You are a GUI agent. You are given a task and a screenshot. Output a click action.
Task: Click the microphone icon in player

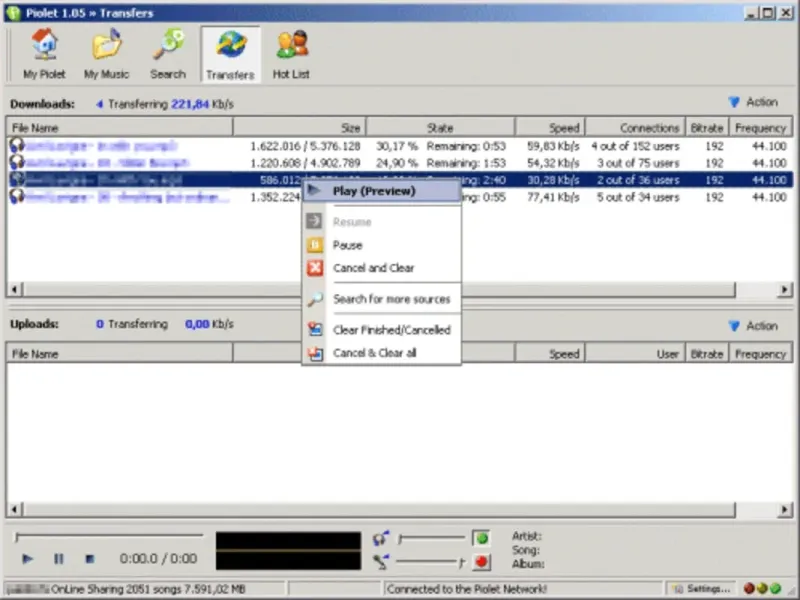(x=381, y=562)
